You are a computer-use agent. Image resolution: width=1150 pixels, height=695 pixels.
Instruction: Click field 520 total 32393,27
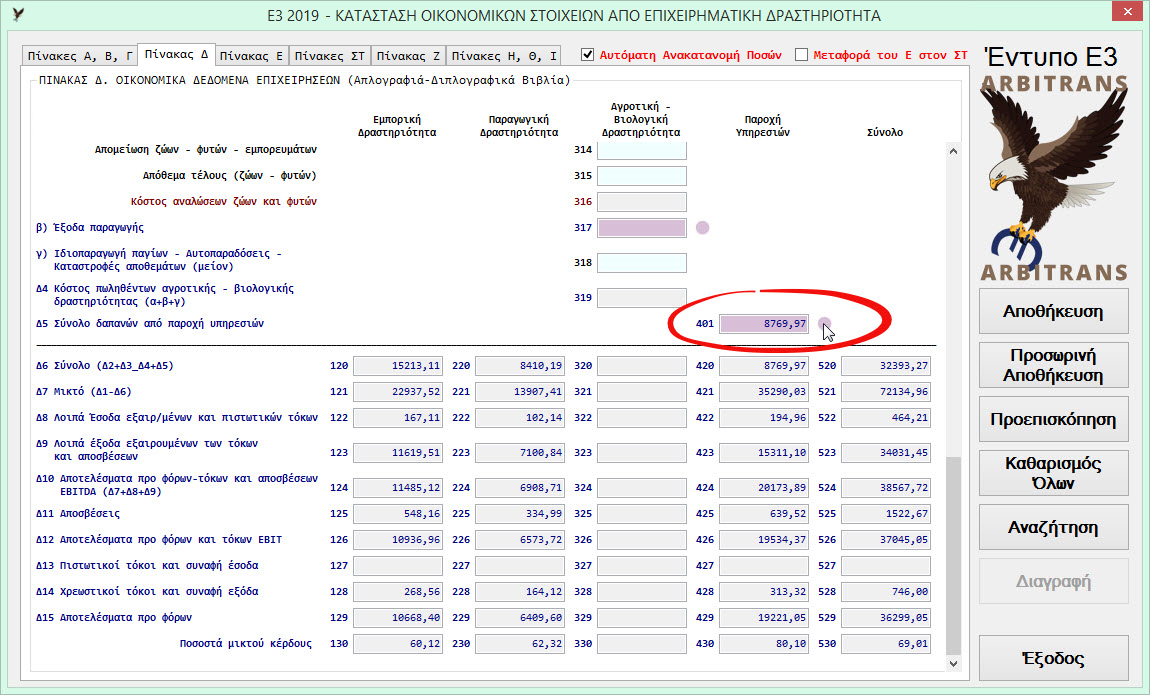886,366
